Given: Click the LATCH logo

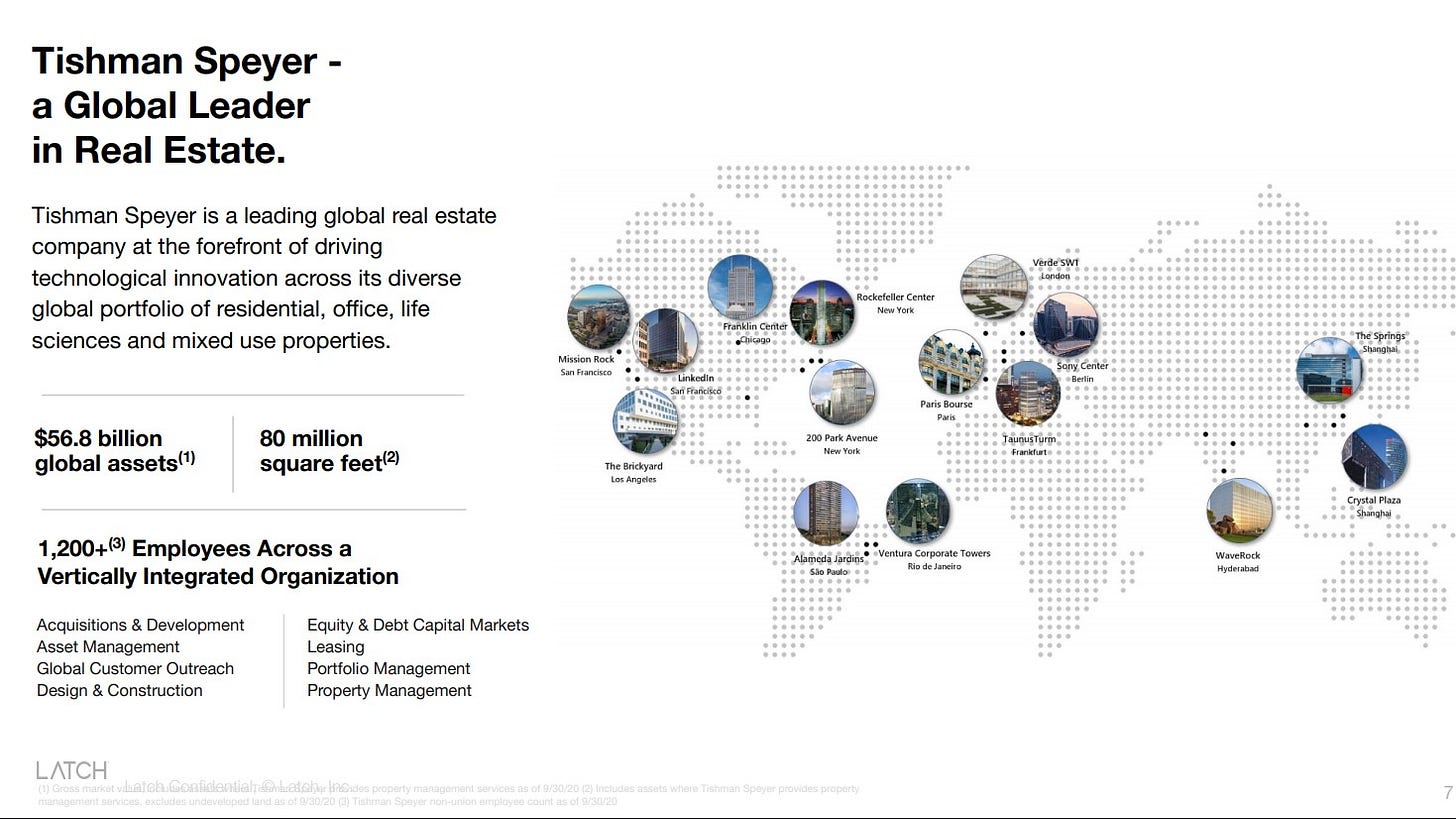Looking at the screenshot, I should point(72,770).
